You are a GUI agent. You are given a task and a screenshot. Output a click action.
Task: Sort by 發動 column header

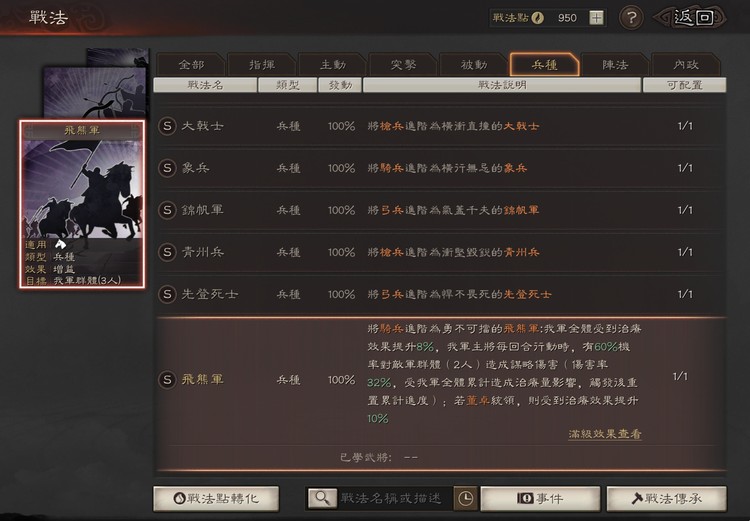(x=340, y=85)
